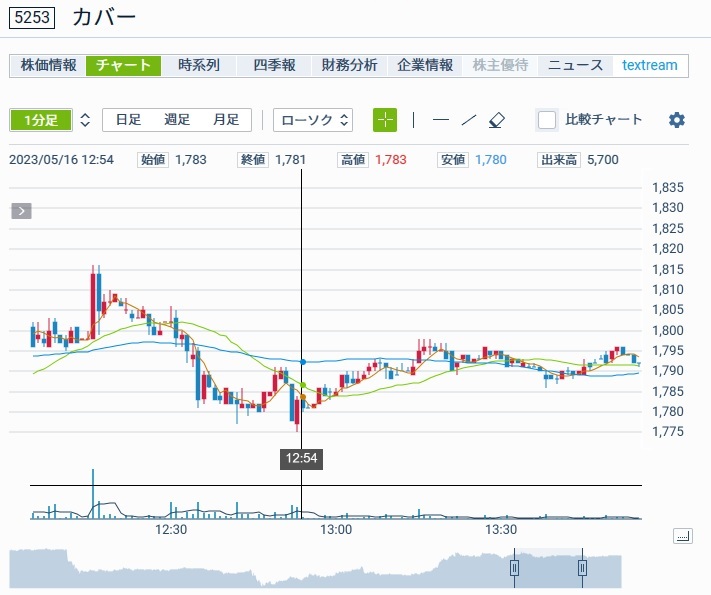Open the textream link
This screenshot has width=711, height=595.
pyautogui.click(x=649, y=65)
